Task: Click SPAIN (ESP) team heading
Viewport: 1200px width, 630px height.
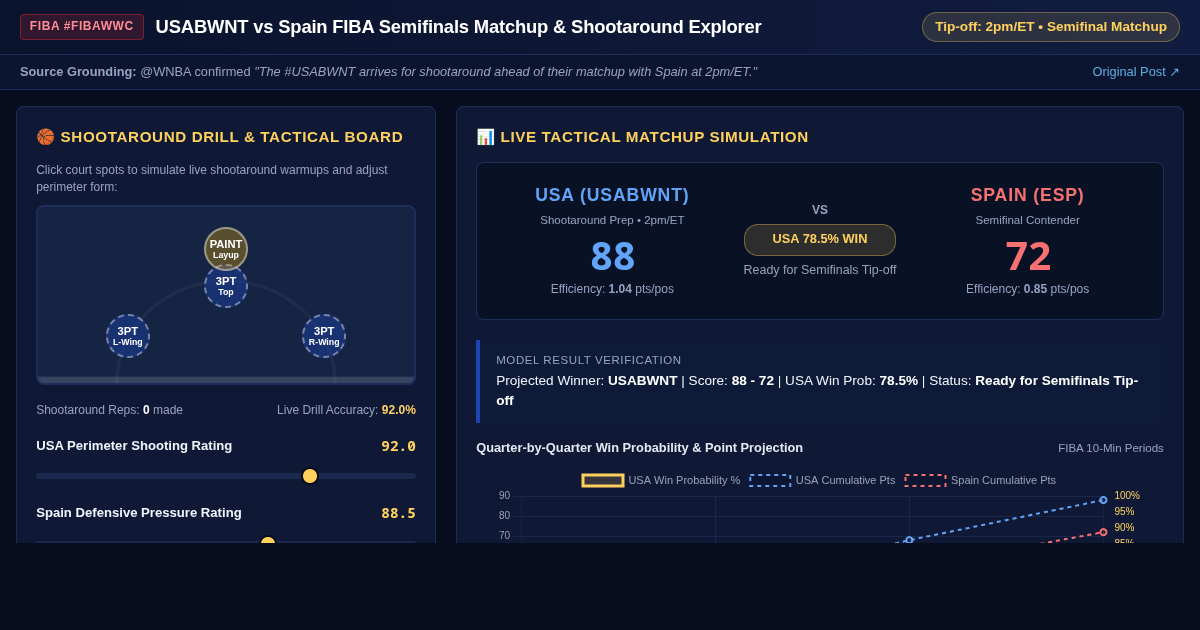Action: 1028,195
